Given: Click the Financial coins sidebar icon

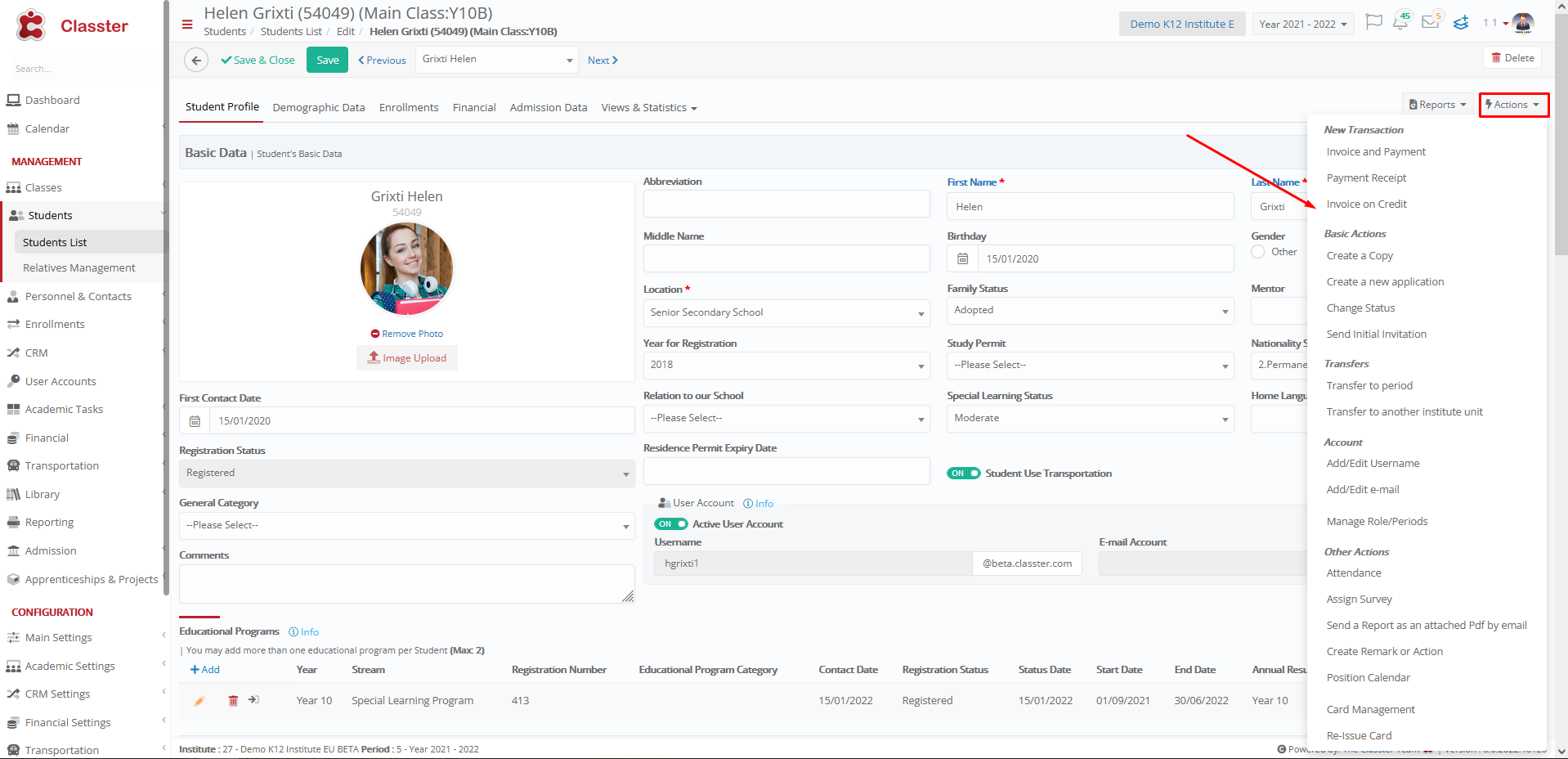Looking at the screenshot, I should click(13, 438).
